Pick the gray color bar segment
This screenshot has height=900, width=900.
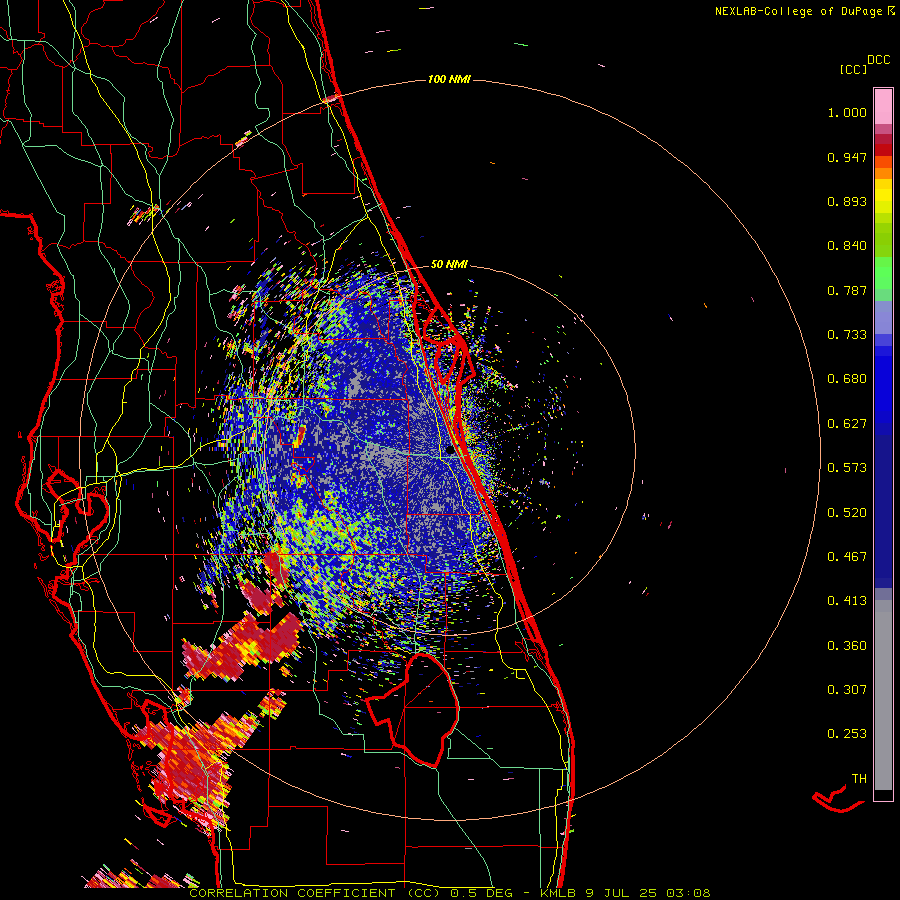click(883, 695)
